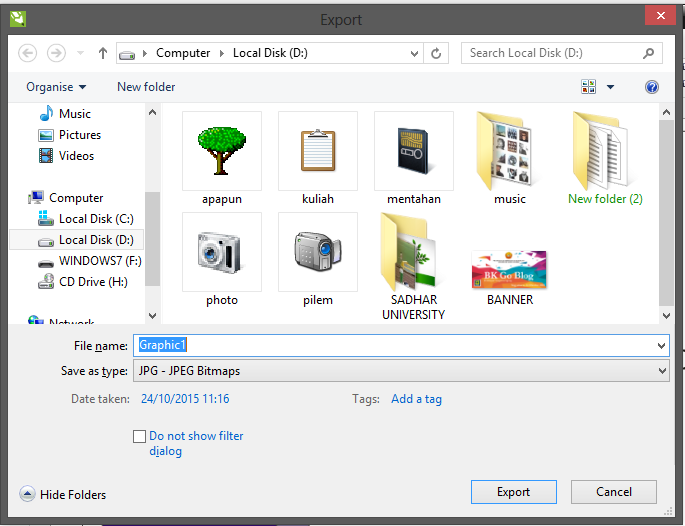Open the mentahan folder icon

[413, 150]
